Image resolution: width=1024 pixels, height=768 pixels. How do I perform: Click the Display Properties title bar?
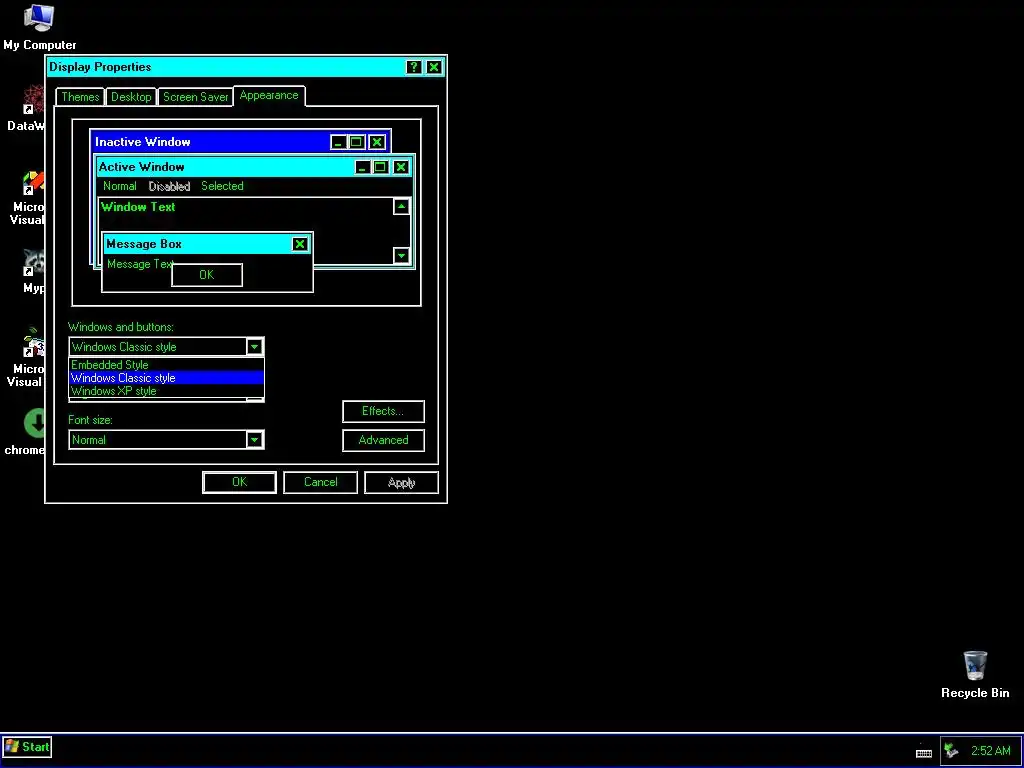coord(246,67)
